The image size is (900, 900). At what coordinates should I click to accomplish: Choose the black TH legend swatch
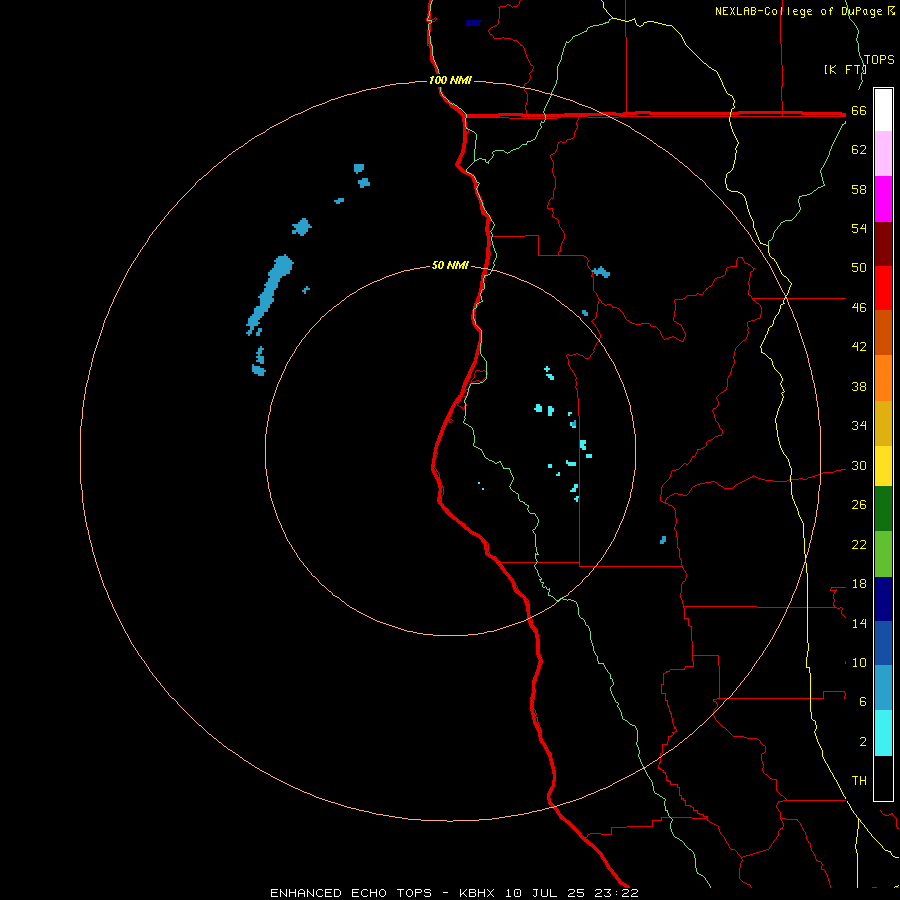coord(883,778)
